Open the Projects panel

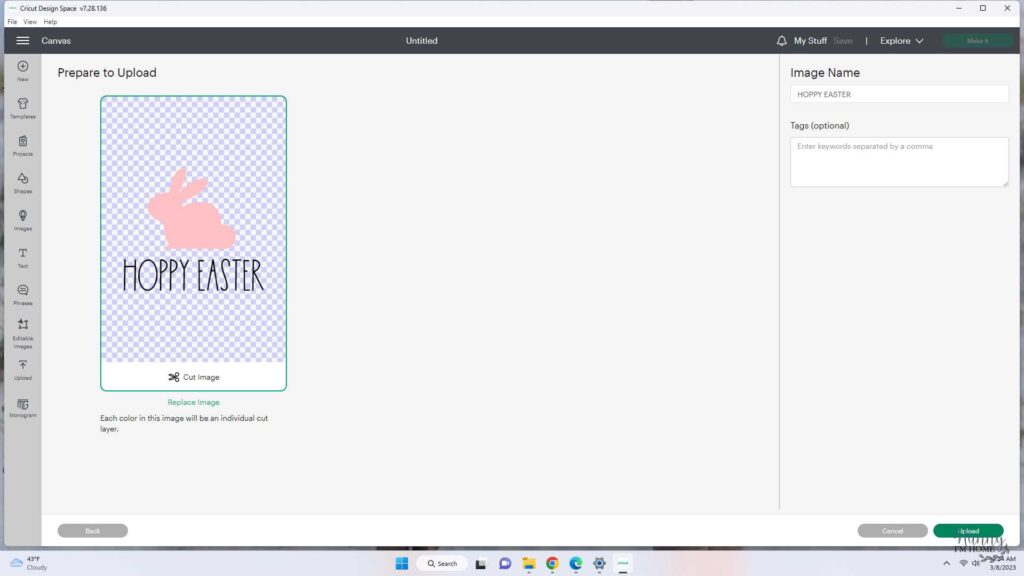click(23, 145)
